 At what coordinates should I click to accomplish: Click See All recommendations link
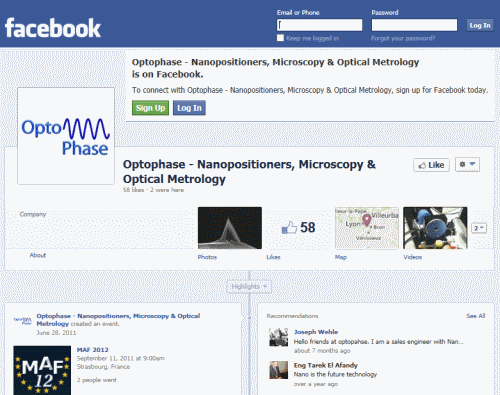pyautogui.click(x=476, y=316)
